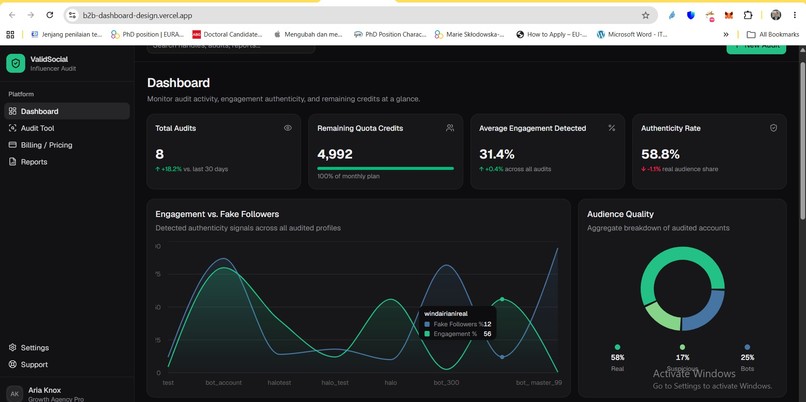Click the blue feather extension icon
The image size is (806, 402).
(x=672, y=15)
